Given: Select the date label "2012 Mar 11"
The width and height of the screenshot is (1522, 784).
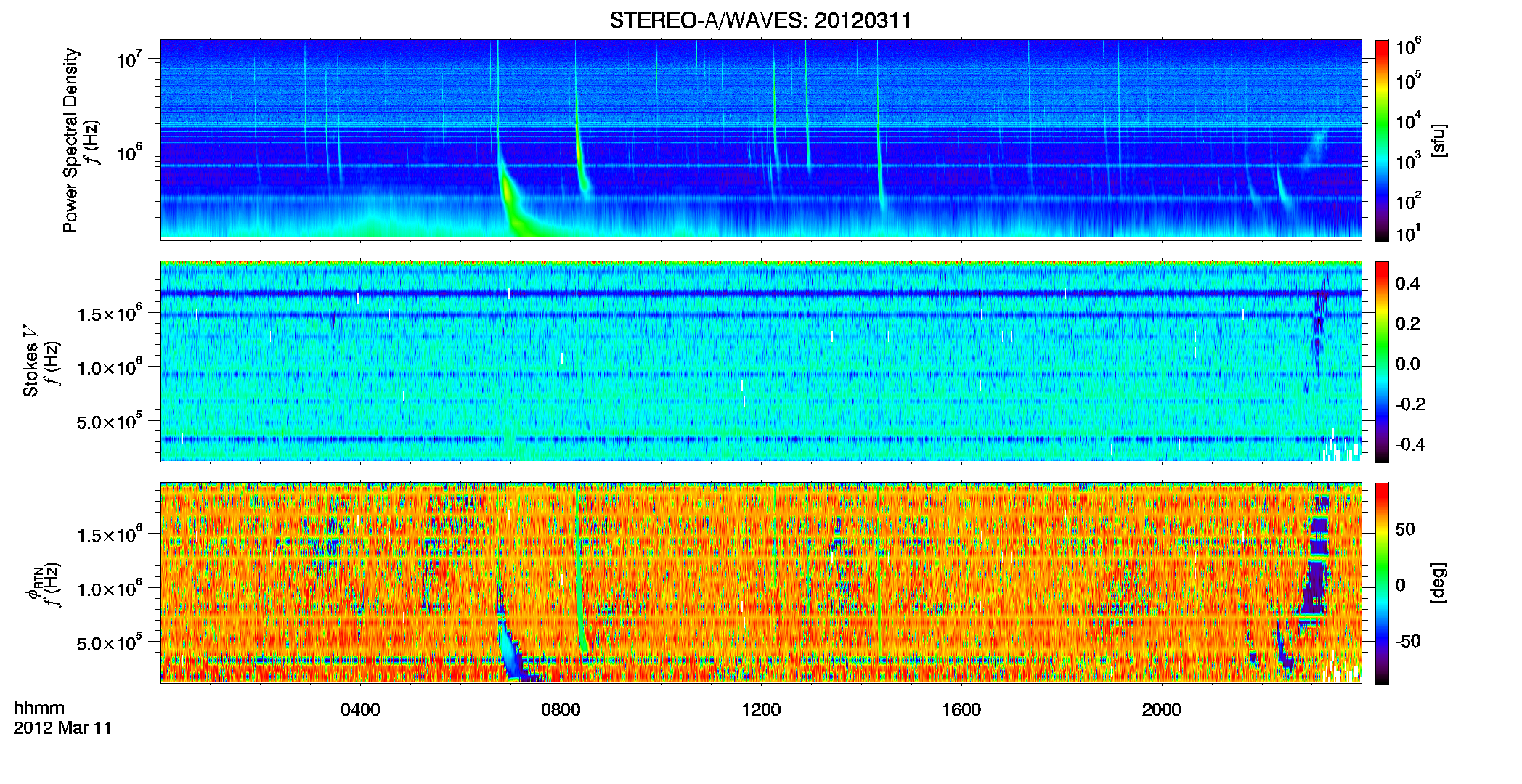Looking at the screenshot, I should [x=62, y=728].
